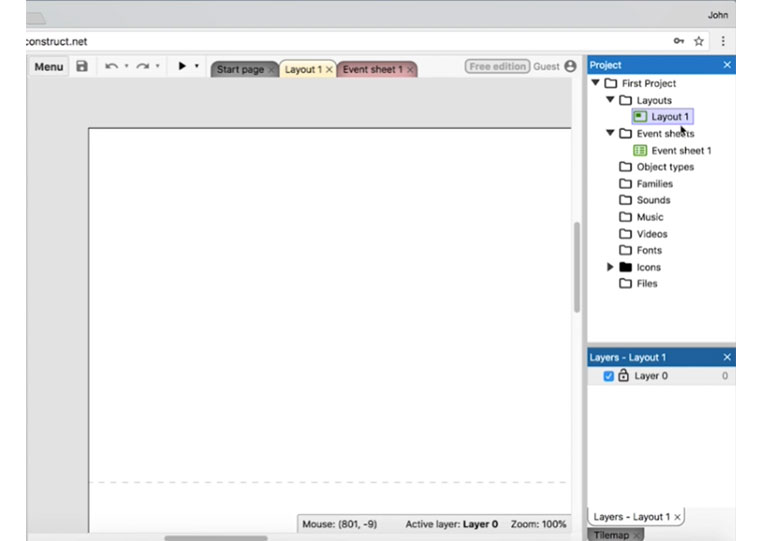Viewport: 763px width, 541px height.
Task: Bookmark page with the star icon
Action: 699,41
